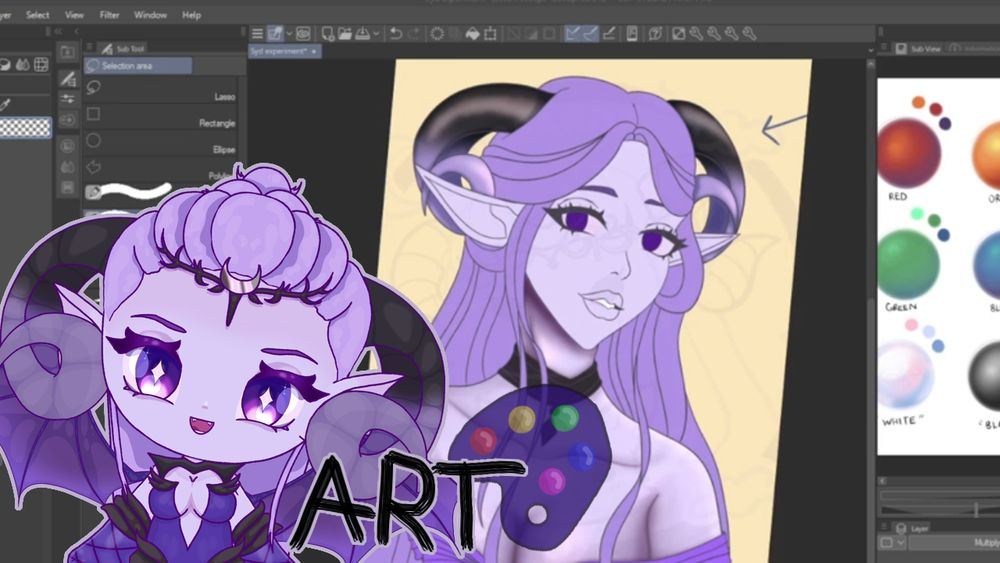Collapse the left dock with single chevron arrow

[77, 31]
